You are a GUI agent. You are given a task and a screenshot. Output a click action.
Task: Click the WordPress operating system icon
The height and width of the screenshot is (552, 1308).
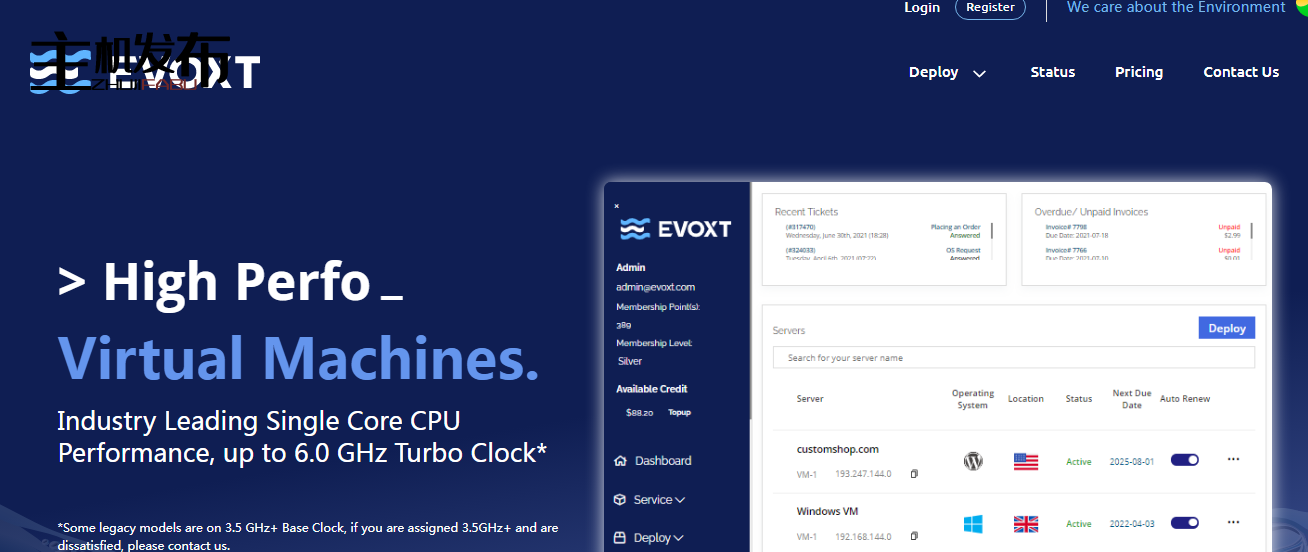tap(973, 461)
